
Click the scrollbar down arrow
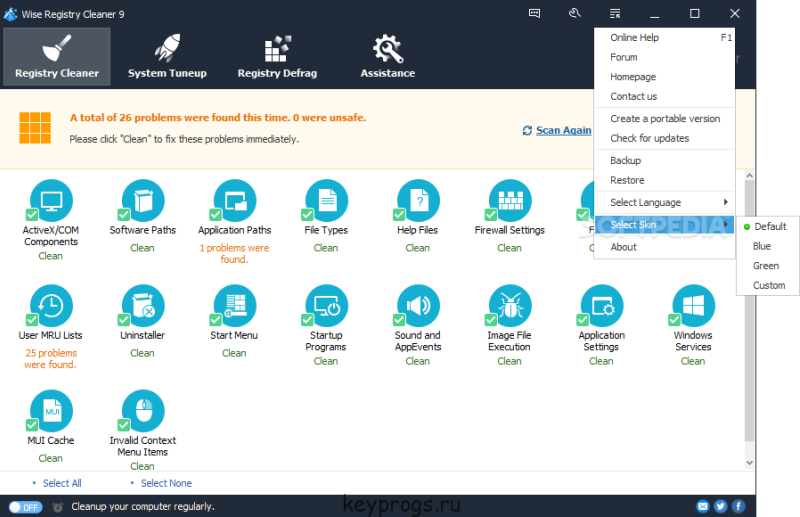749,463
